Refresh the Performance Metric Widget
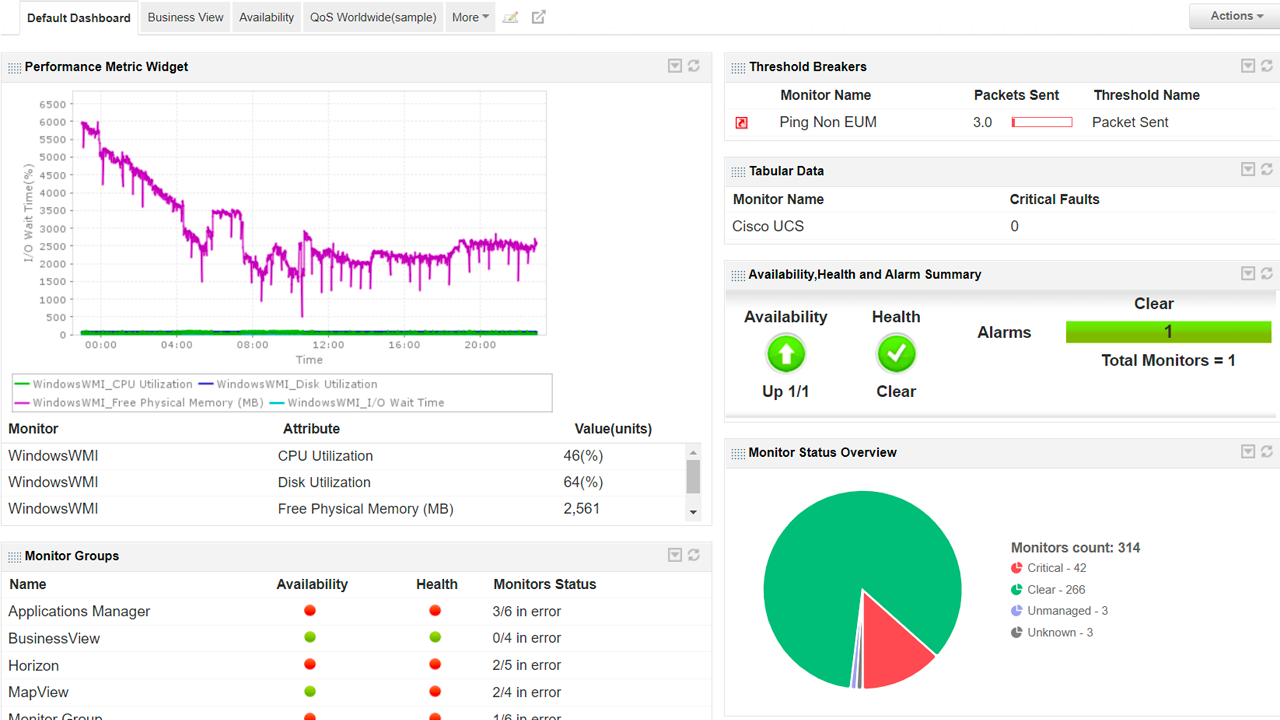 pos(694,66)
